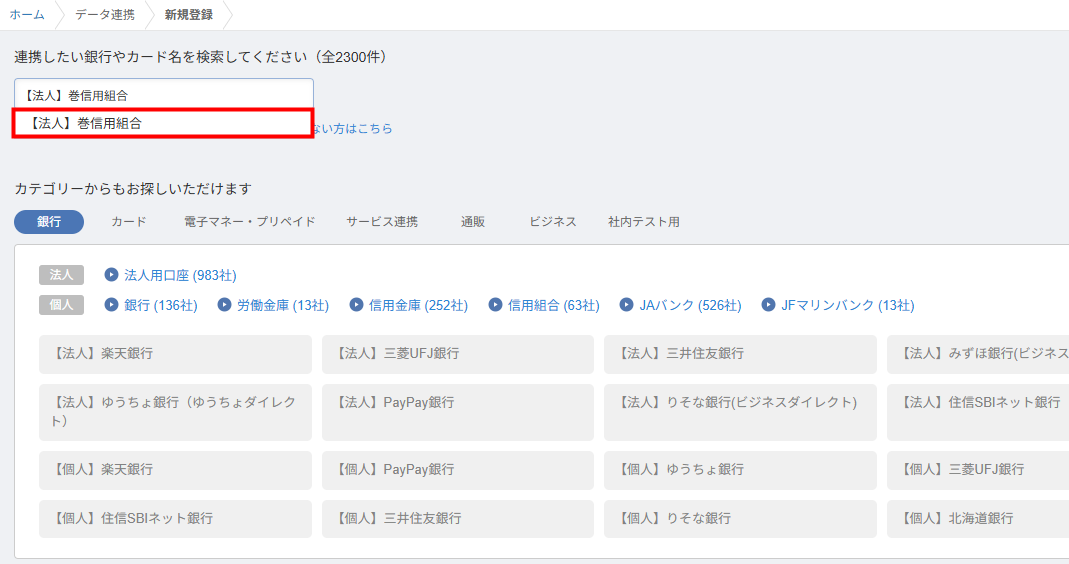Image resolution: width=1069 pixels, height=564 pixels.
Task: Click the bank name search input field
Action: (x=163, y=95)
